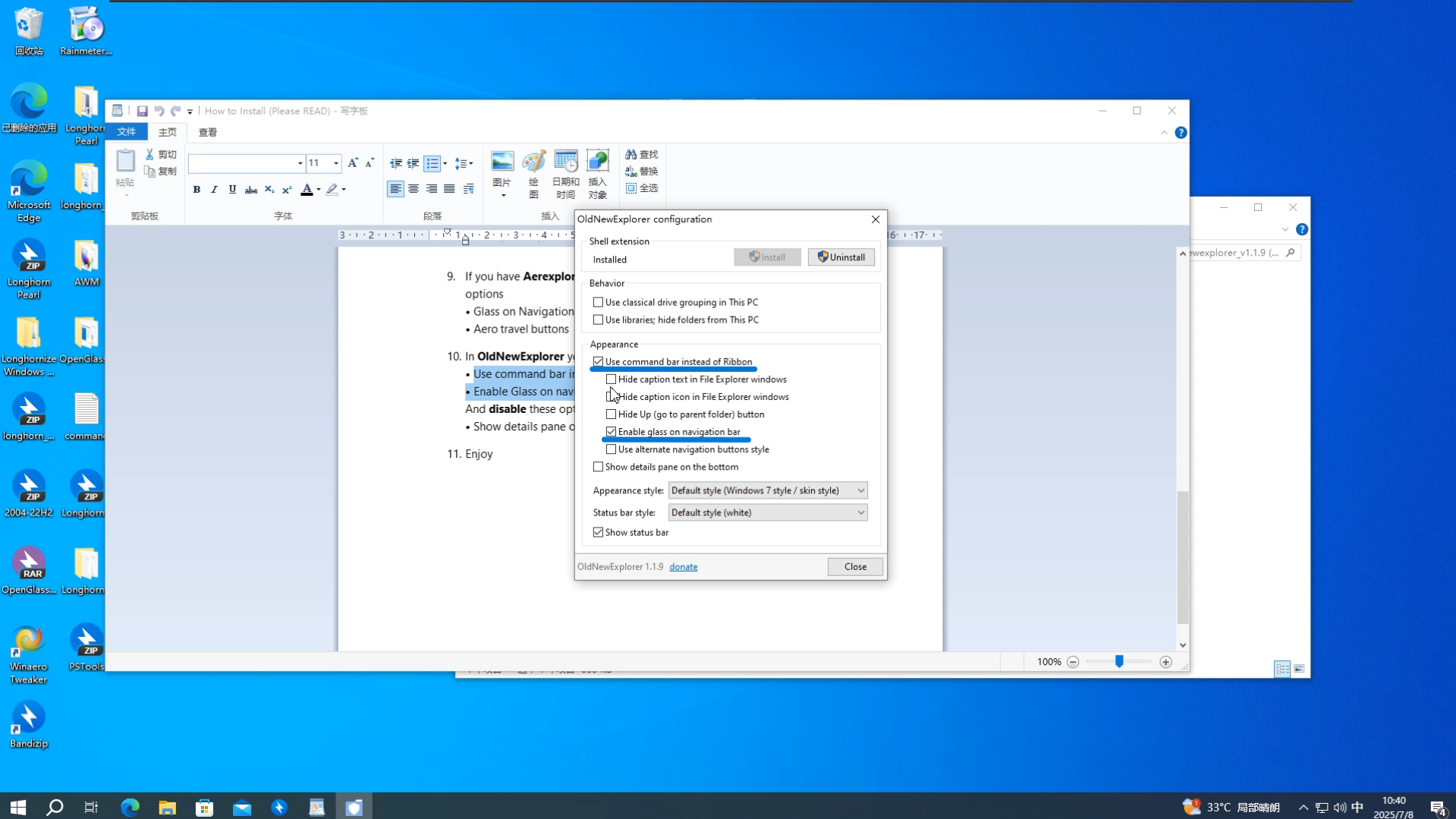1456x819 pixels.
Task: Click the Save icon in WordPad title bar
Action: 142,111
